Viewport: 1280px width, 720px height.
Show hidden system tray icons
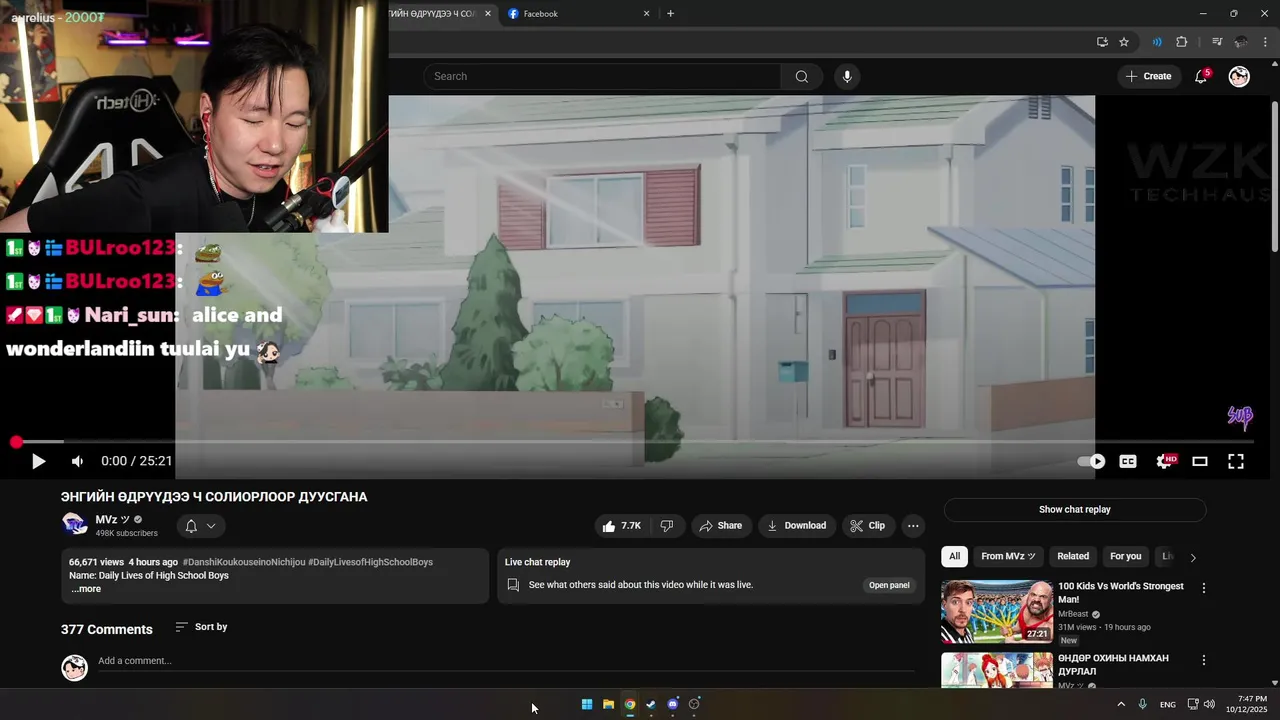pos(1121,704)
